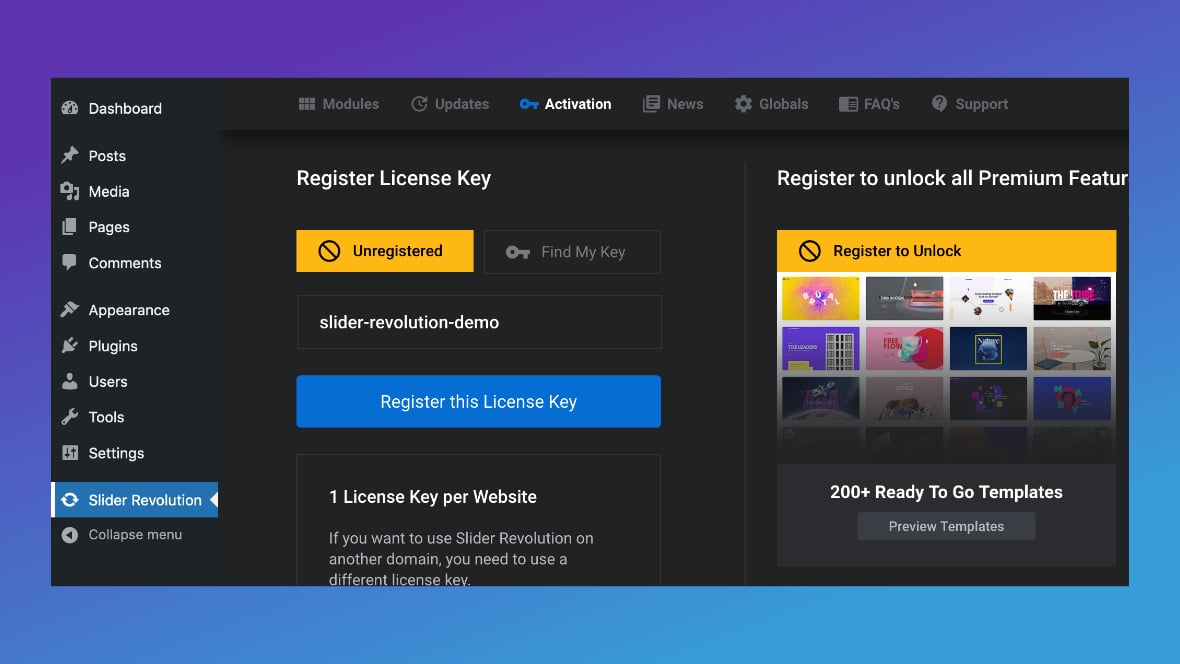Select the purple Leaders template thumbnail
The image size is (1180, 664).
pos(820,349)
